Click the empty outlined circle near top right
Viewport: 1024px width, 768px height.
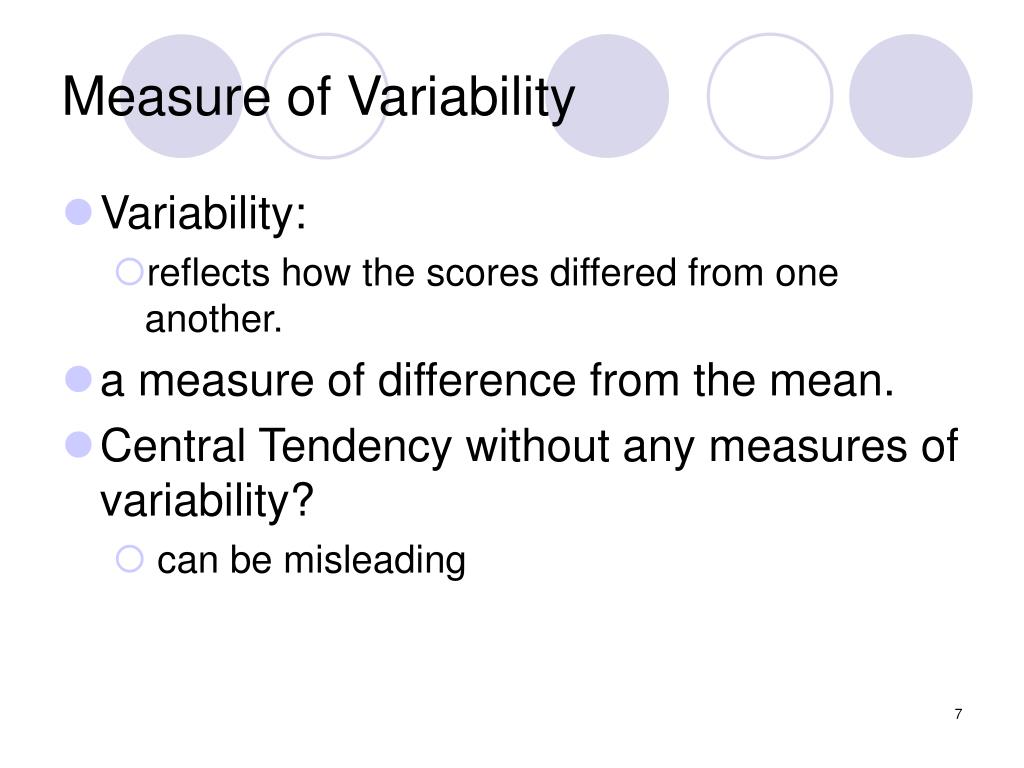click(770, 96)
